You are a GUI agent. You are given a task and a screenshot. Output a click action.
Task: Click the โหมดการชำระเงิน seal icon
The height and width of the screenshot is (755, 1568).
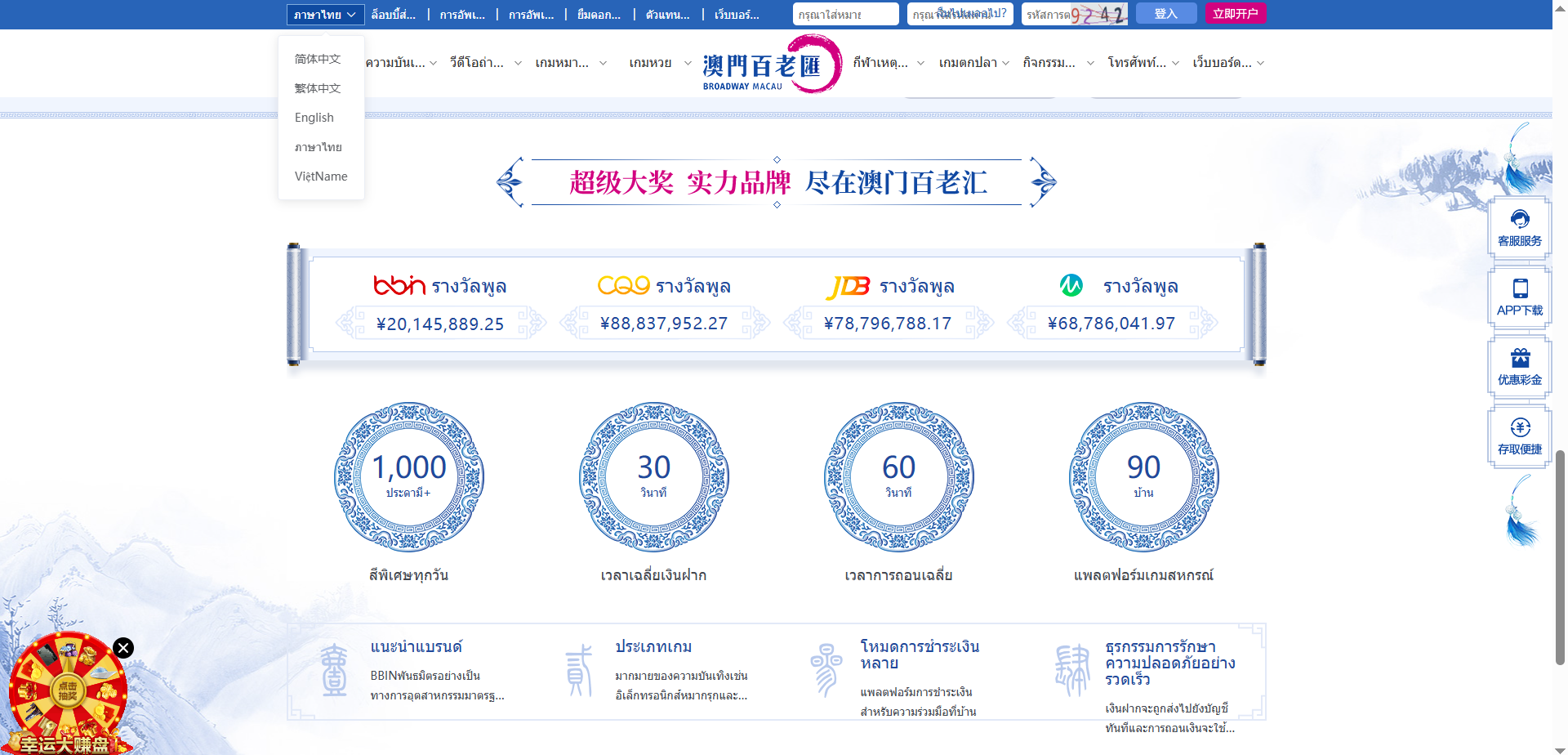[x=826, y=670]
